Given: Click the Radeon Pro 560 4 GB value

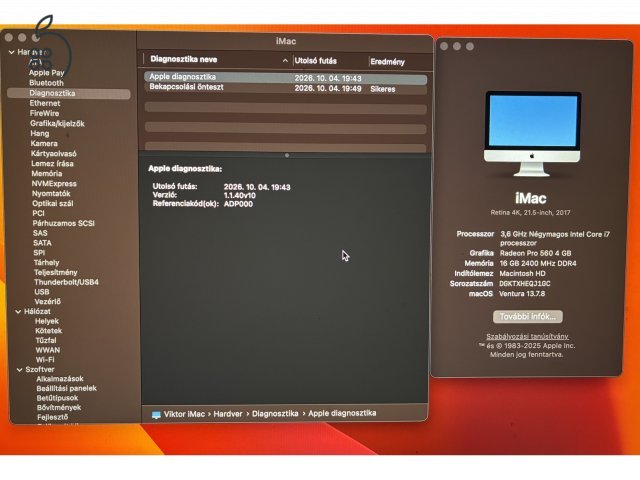Looking at the screenshot, I should click(x=536, y=253).
